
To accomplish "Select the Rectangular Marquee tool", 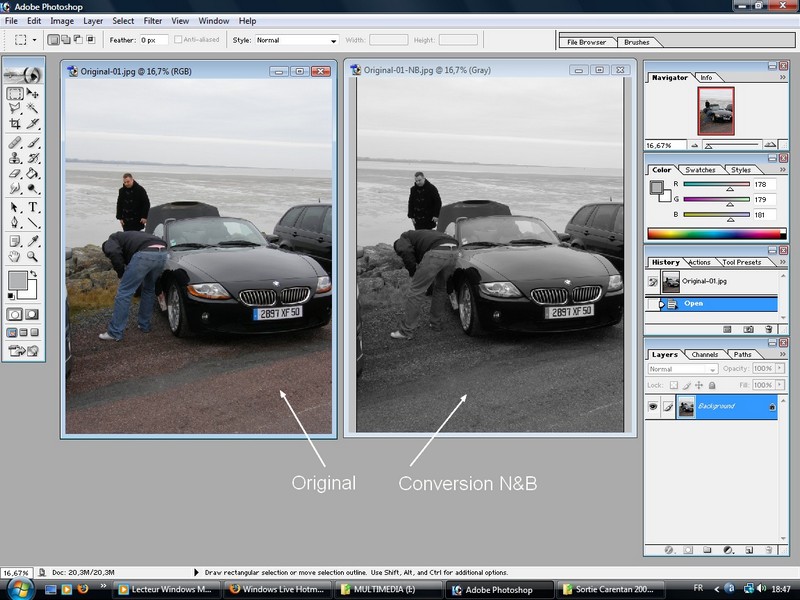I will click(x=15, y=93).
